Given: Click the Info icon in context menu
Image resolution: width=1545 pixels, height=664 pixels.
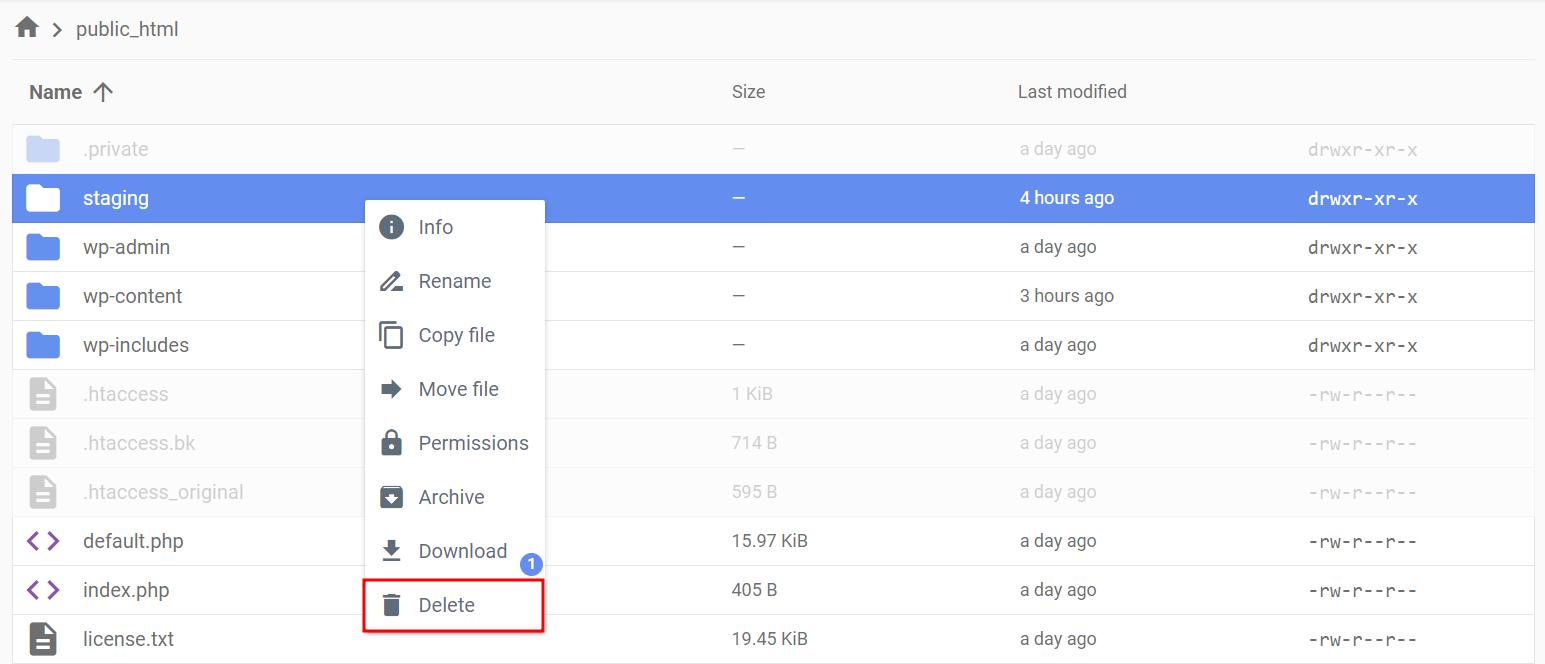Looking at the screenshot, I should 392,227.
